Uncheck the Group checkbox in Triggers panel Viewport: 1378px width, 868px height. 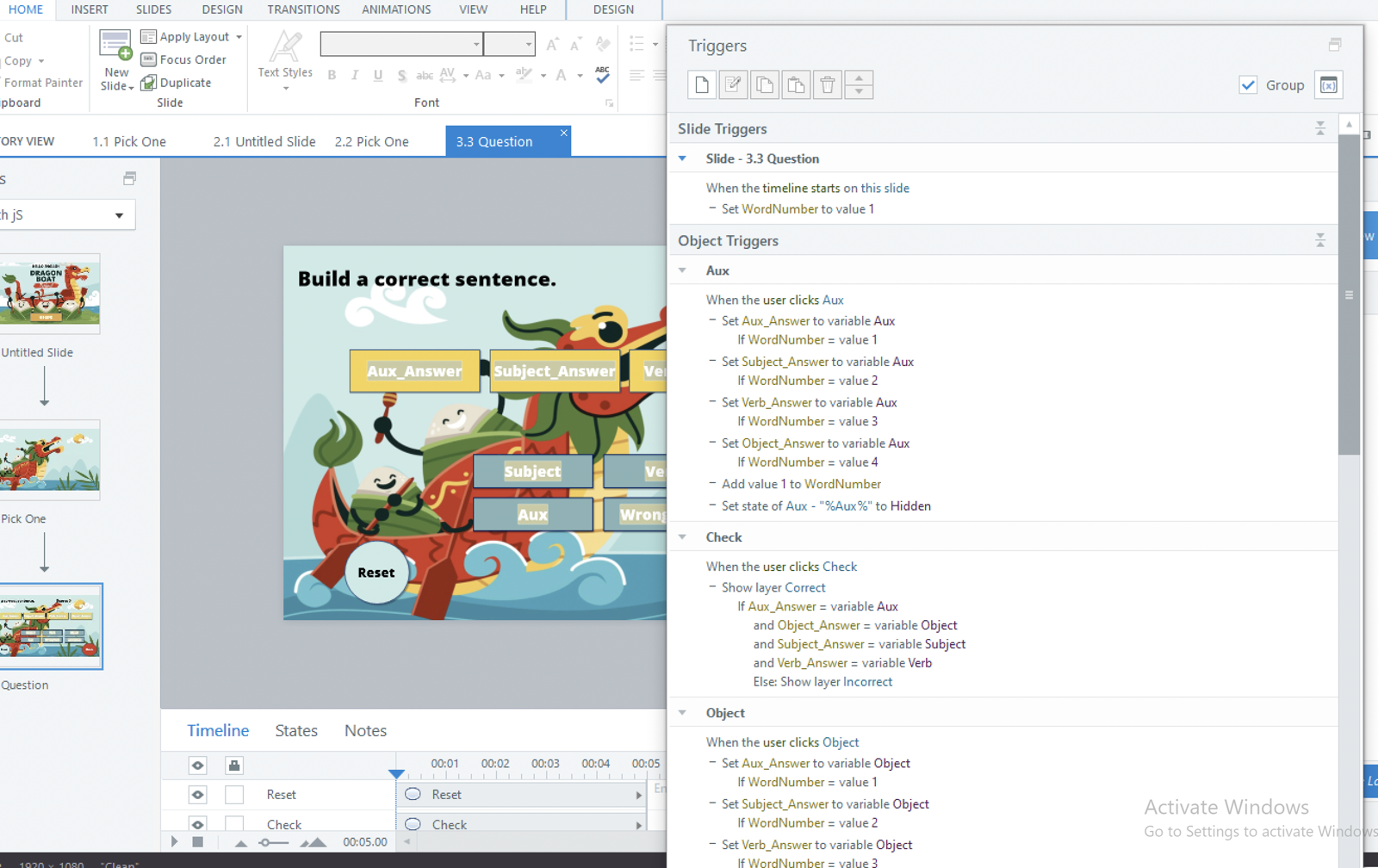coord(1248,84)
